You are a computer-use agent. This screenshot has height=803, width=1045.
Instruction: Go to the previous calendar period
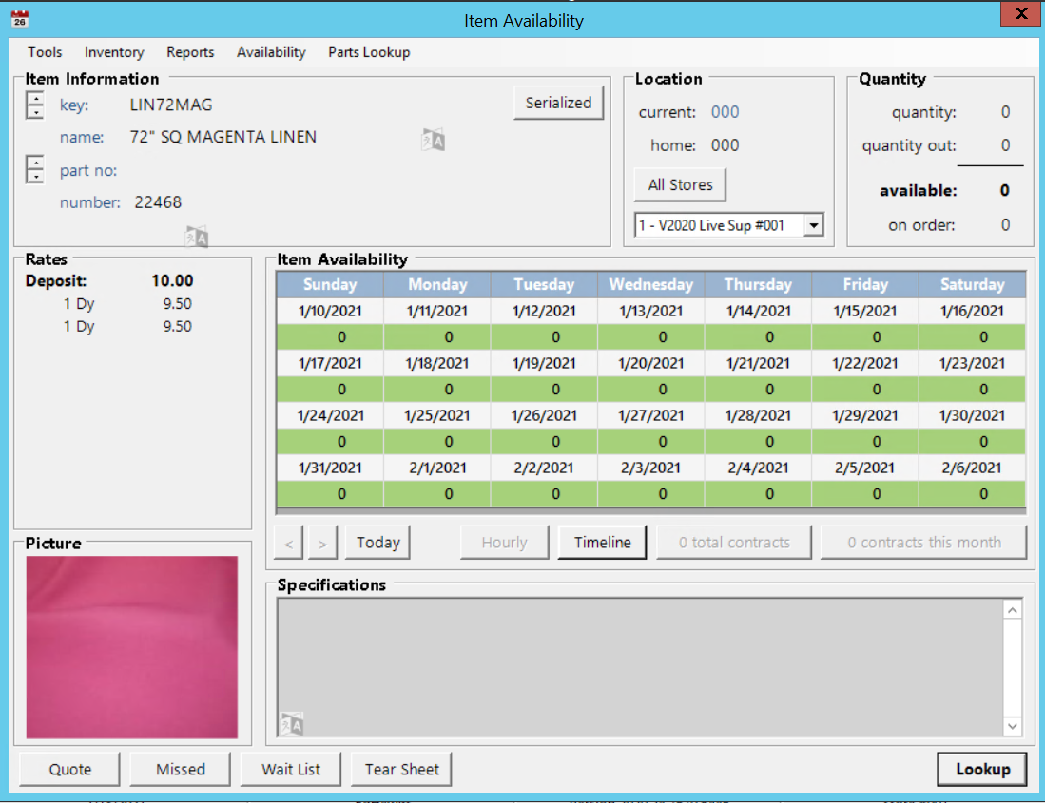(x=289, y=543)
